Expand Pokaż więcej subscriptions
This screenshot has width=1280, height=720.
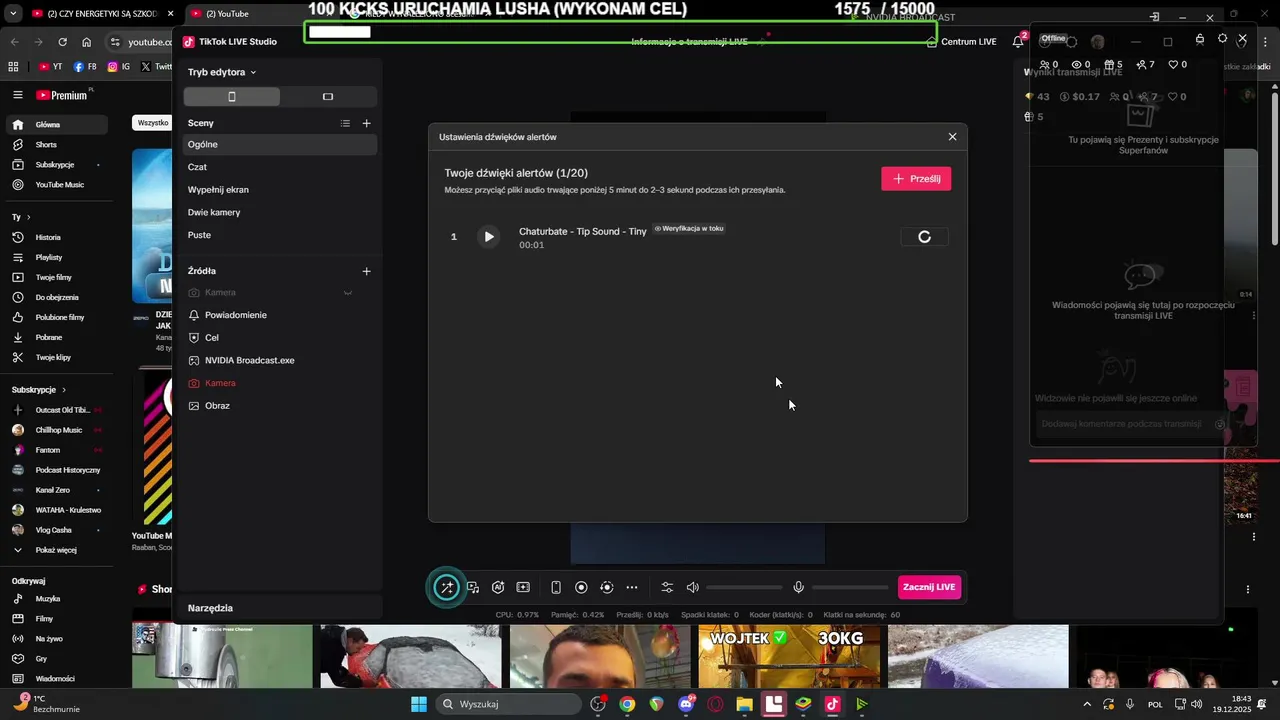(56, 550)
